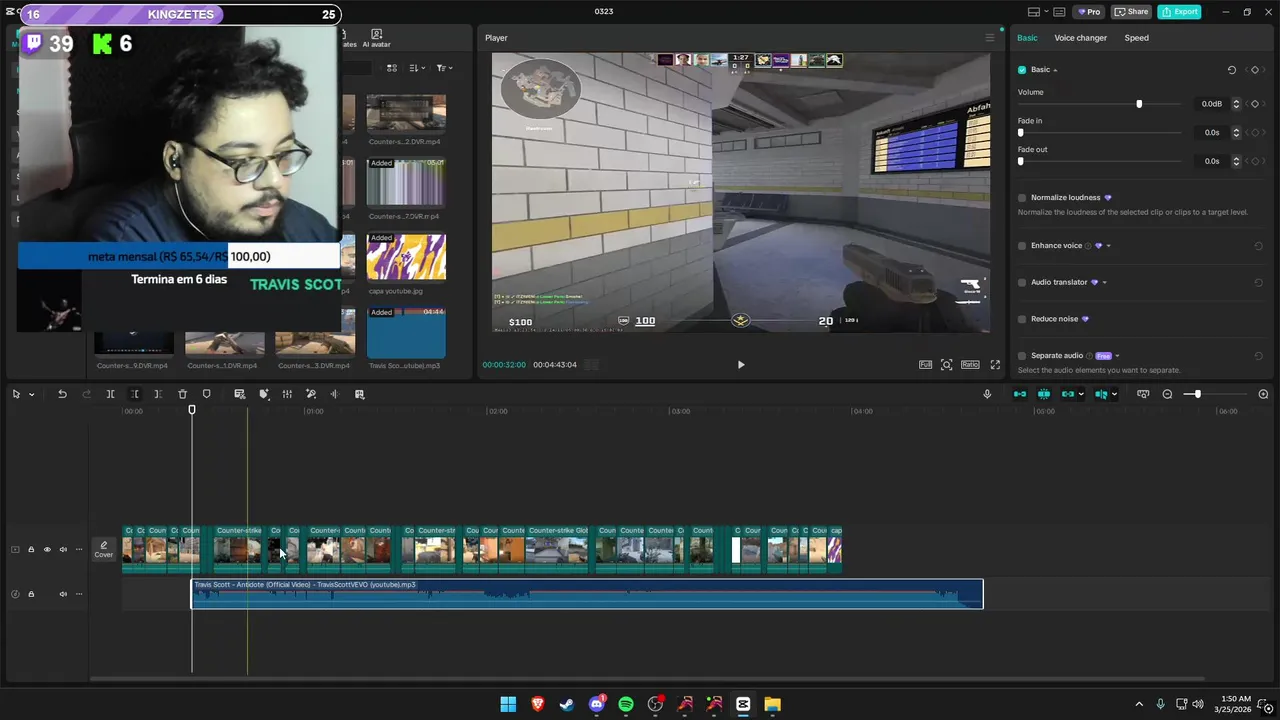Collapse the Basic section arrow
The image size is (1280, 720).
pyautogui.click(x=1055, y=70)
